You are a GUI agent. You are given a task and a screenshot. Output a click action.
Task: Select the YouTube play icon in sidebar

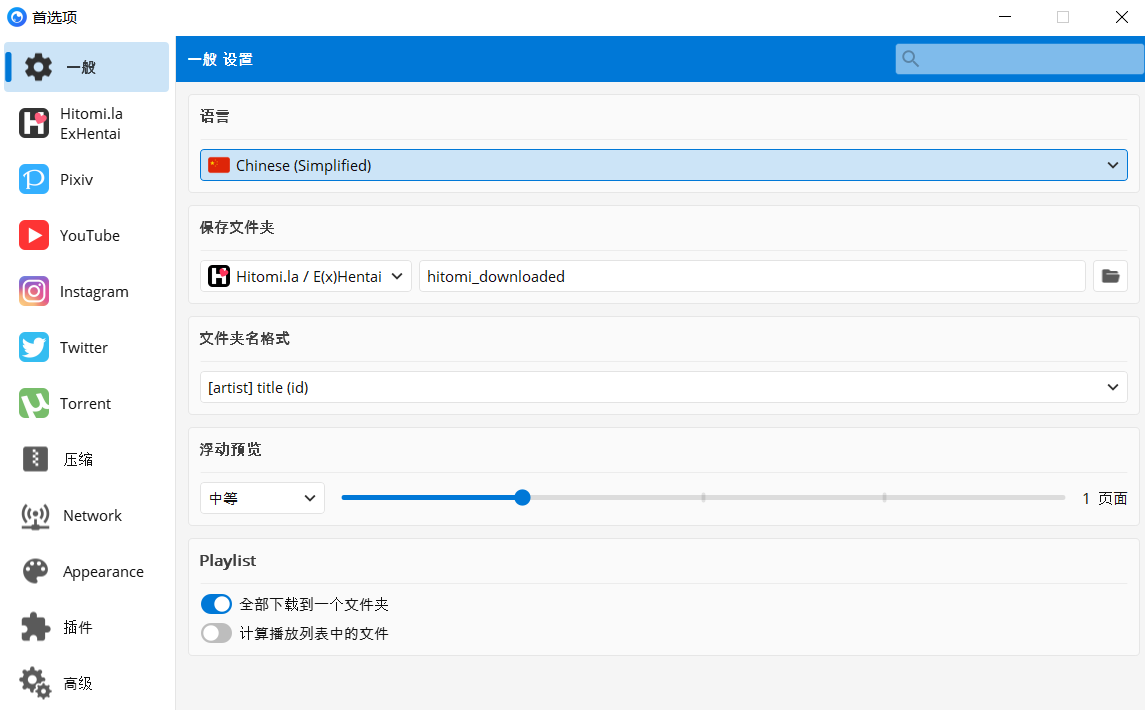click(x=34, y=235)
